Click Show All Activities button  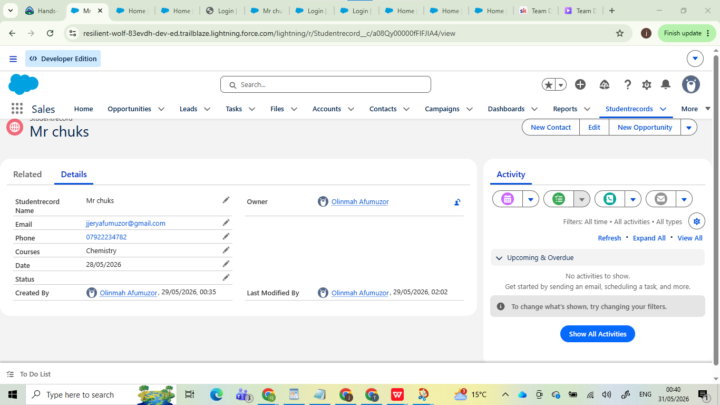click(597, 334)
